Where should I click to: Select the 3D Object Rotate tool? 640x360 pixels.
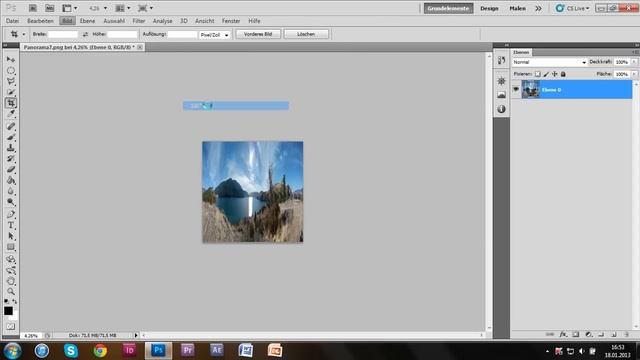pyautogui.click(x=11, y=259)
